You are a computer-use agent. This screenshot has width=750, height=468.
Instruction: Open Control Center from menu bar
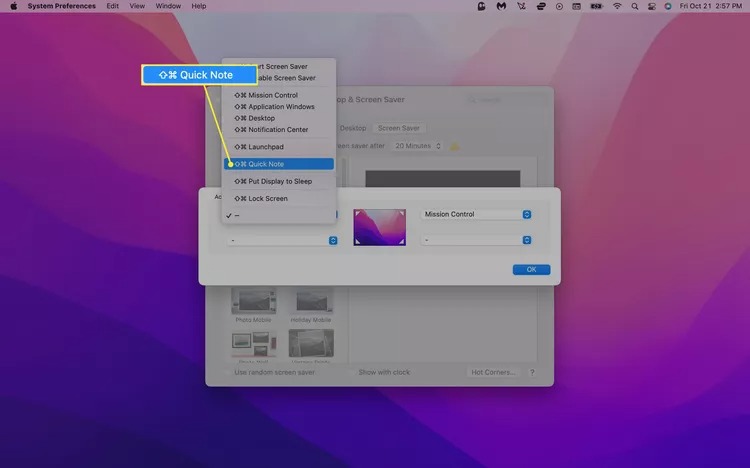click(x=651, y=6)
